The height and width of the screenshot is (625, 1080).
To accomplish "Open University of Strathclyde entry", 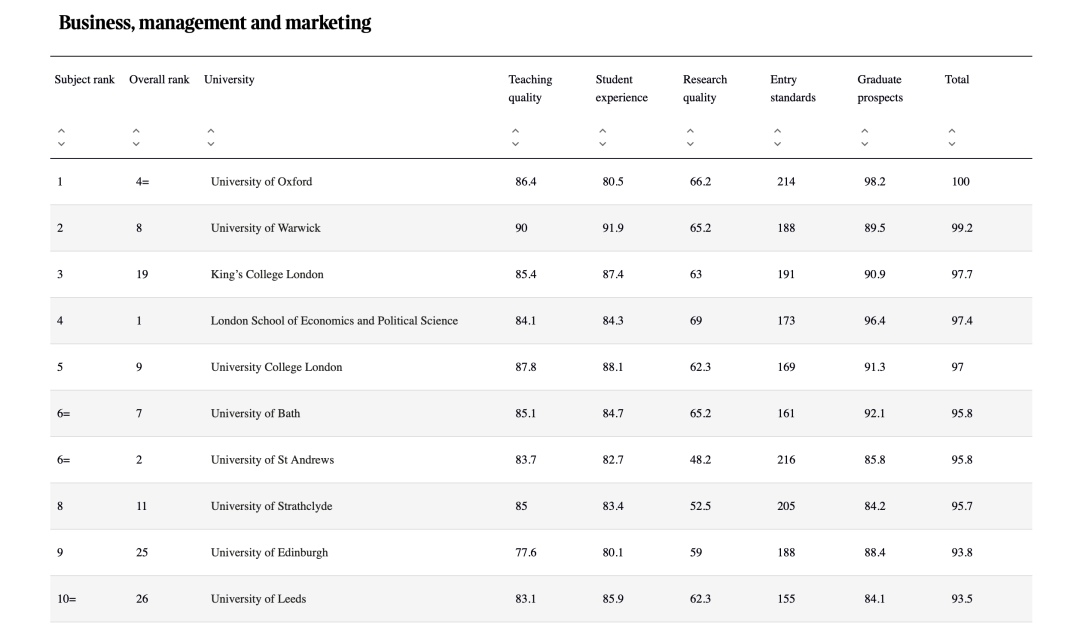I will click(x=271, y=506).
